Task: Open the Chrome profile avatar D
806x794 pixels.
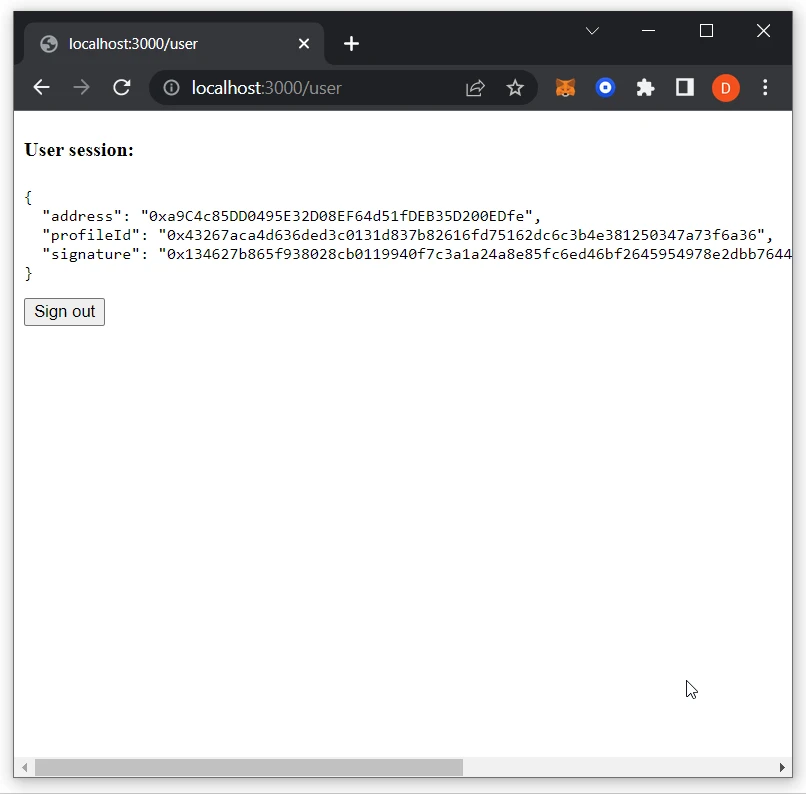Action: tap(725, 88)
